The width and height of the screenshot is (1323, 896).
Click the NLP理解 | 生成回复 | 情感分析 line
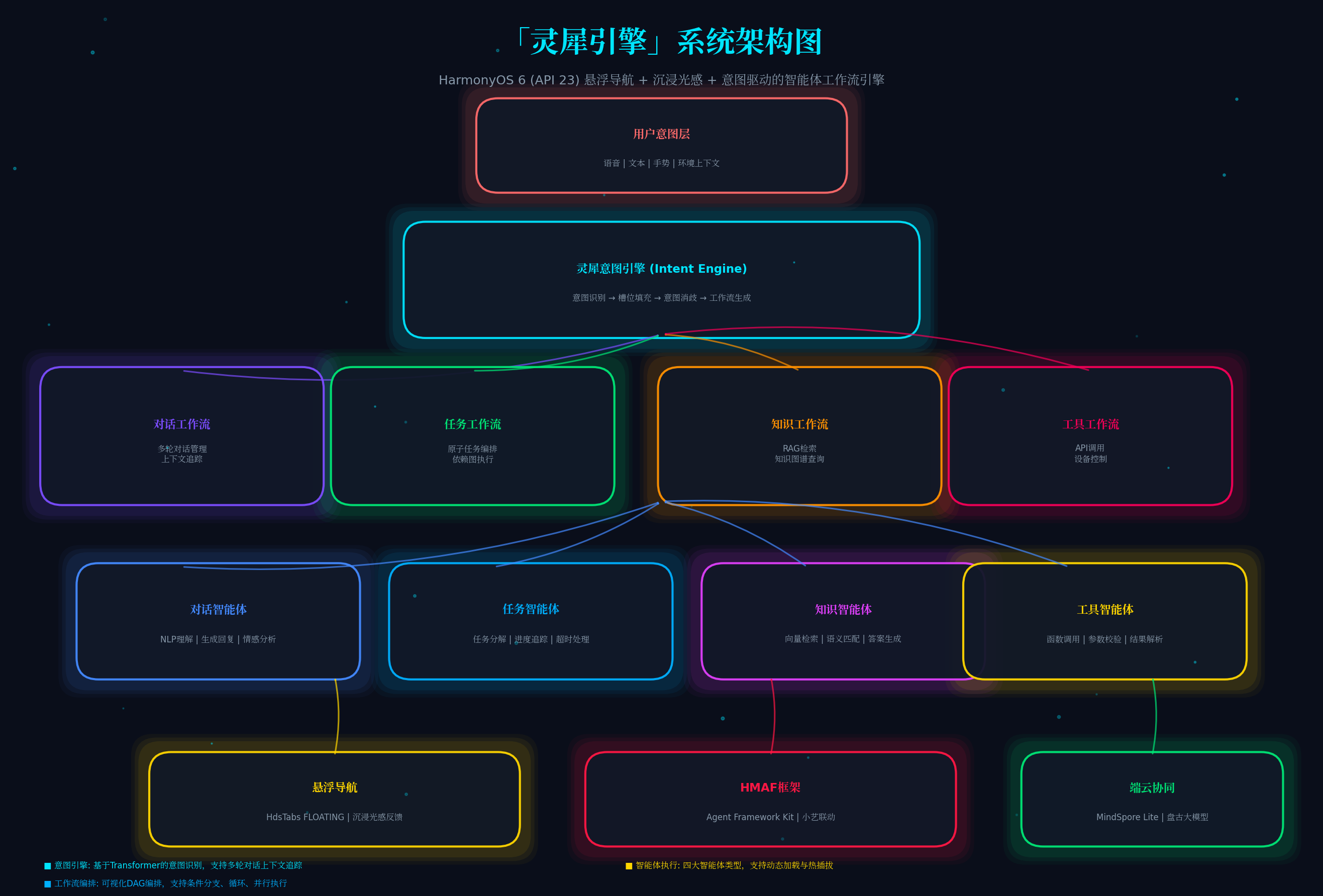click(x=218, y=639)
